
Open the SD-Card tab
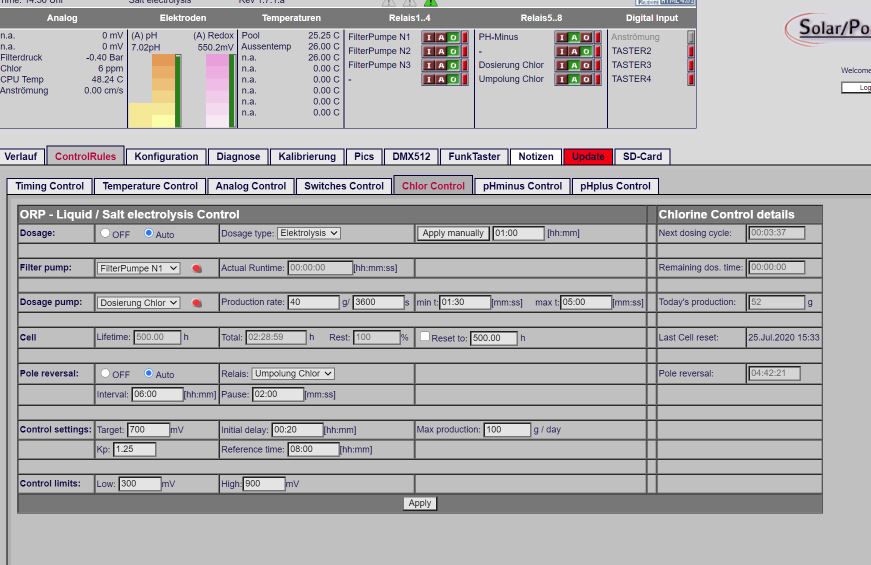(x=642, y=157)
